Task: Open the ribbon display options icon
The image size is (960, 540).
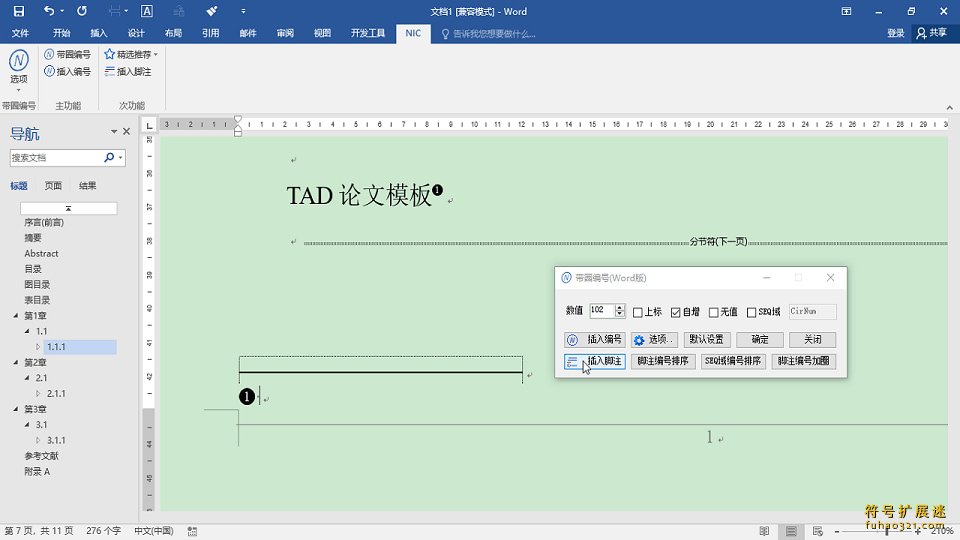Action: (x=846, y=11)
